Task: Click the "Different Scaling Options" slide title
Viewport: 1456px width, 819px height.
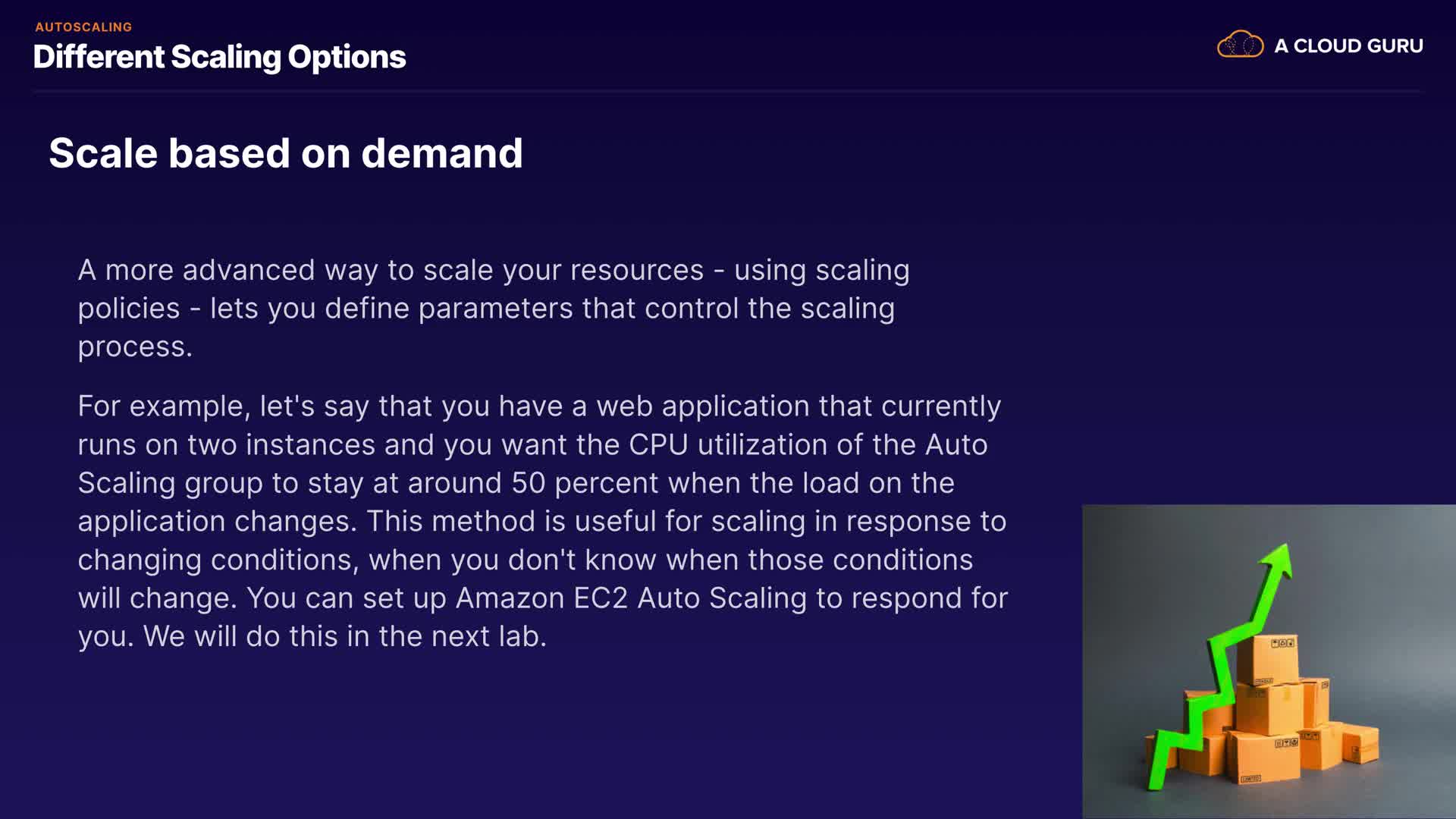Action: click(x=219, y=58)
